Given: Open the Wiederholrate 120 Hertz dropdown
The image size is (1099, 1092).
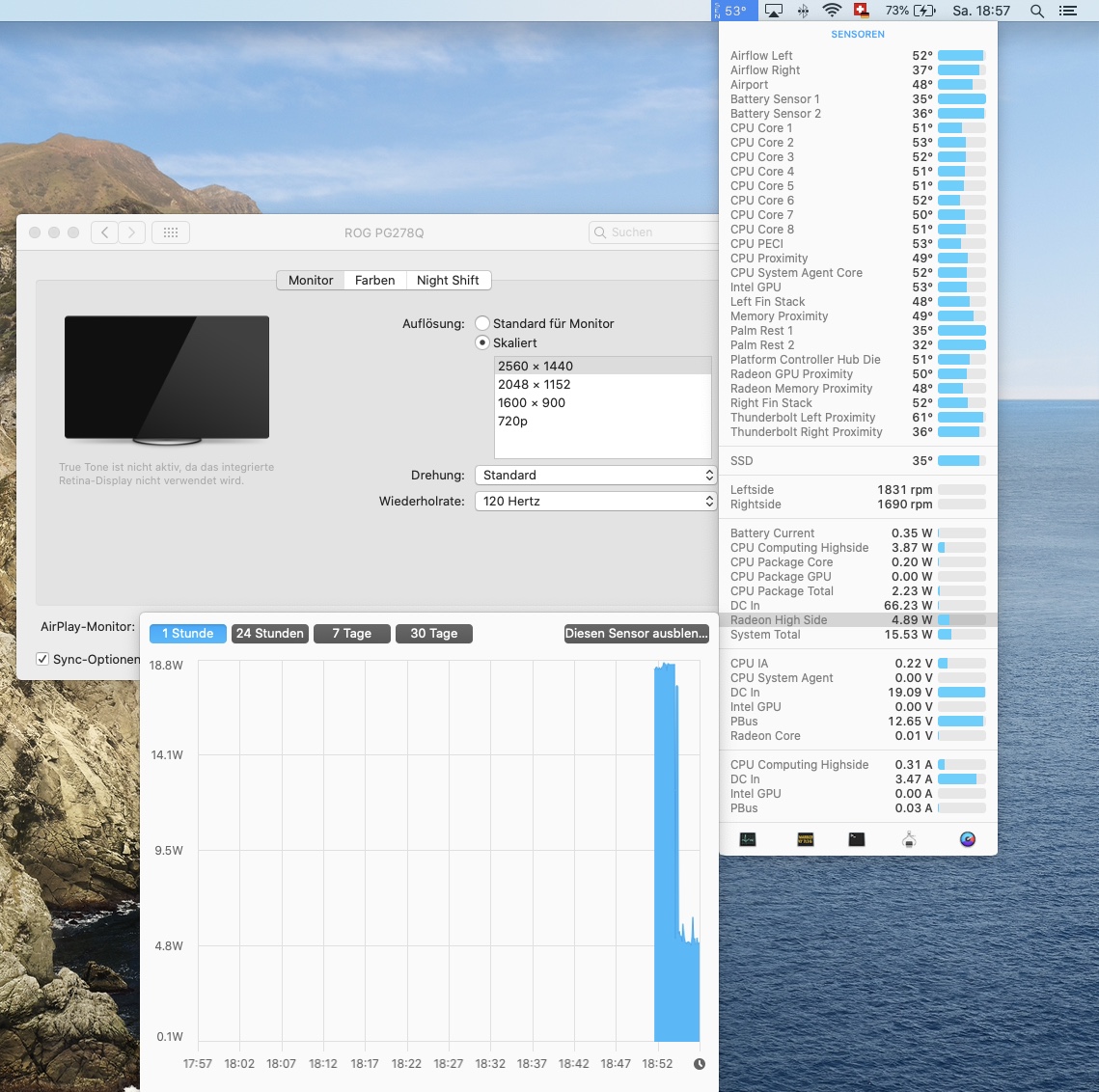Looking at the screenshot, I should pyautogui.click(x=595, y=501).
